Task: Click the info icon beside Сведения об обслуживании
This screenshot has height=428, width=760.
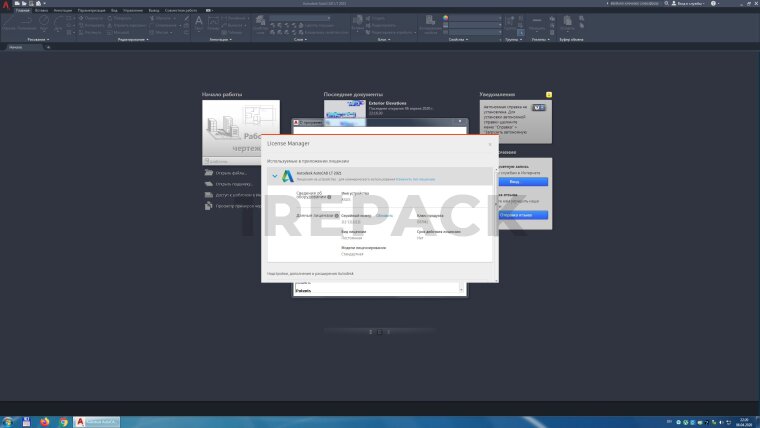Action: pos(329,197)
